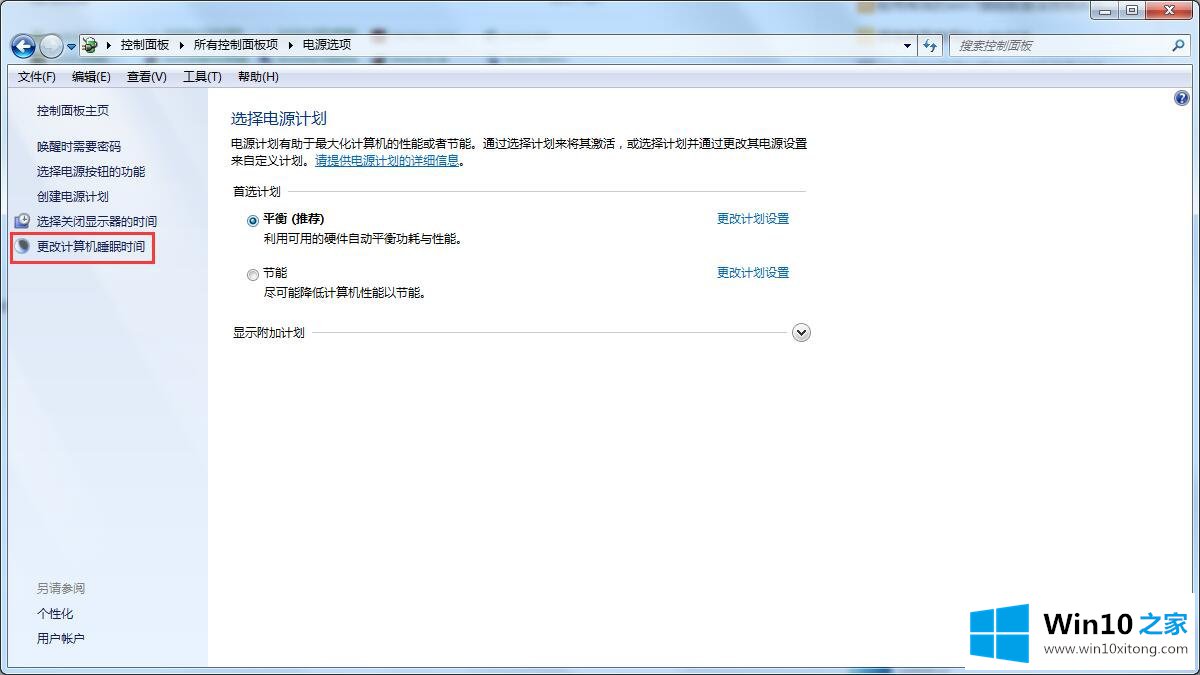Click the greyed Forward navigation arrow

click(51, 46)
